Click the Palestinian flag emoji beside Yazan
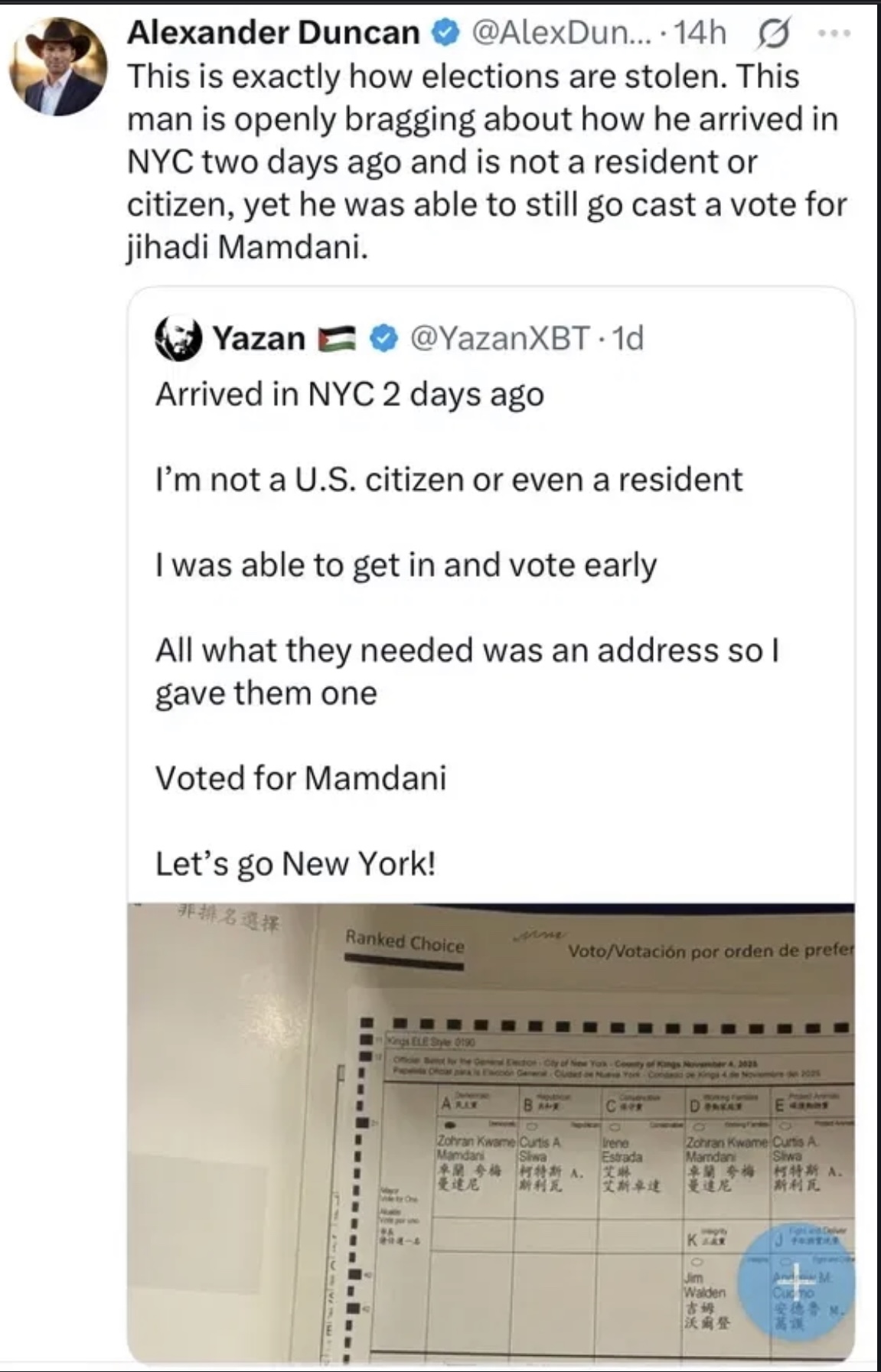This screenshot has width=881, height=1372. (x=336, y=338)
